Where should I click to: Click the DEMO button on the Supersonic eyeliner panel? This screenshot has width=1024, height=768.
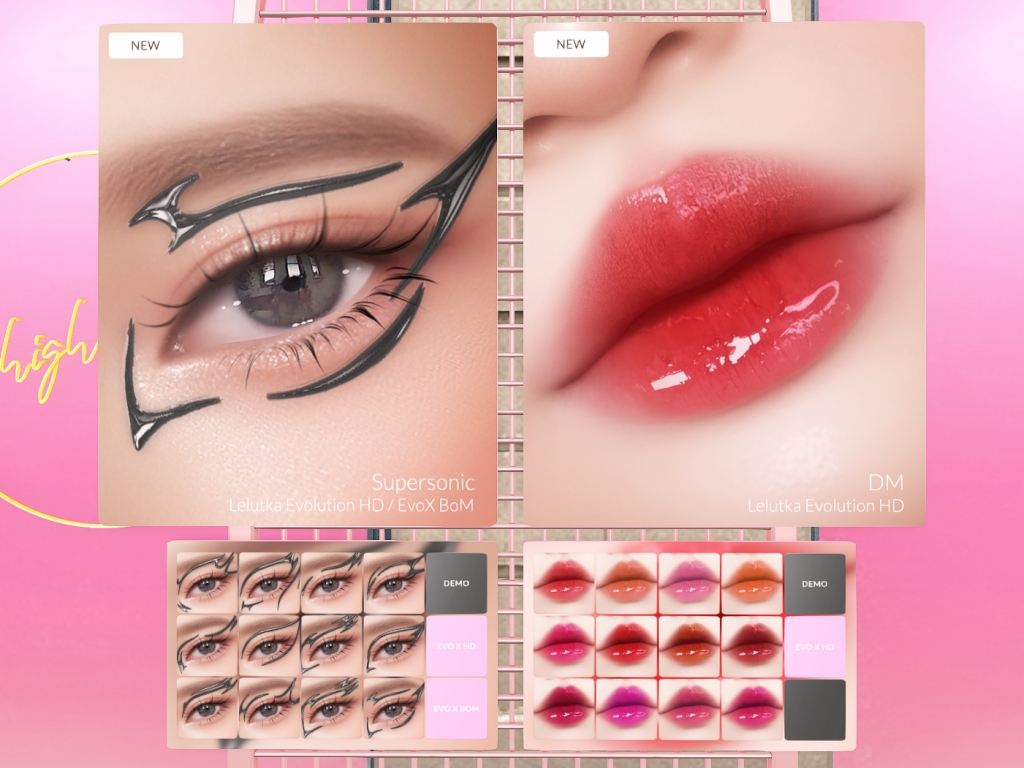pyautogui.click(x=456, y=583)
